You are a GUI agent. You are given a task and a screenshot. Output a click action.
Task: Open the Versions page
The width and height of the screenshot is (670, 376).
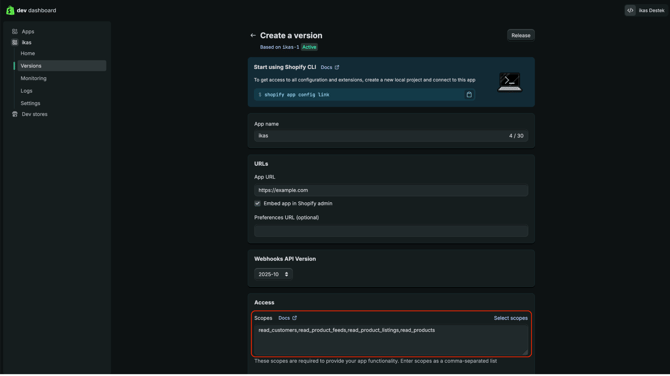[62, 66]
